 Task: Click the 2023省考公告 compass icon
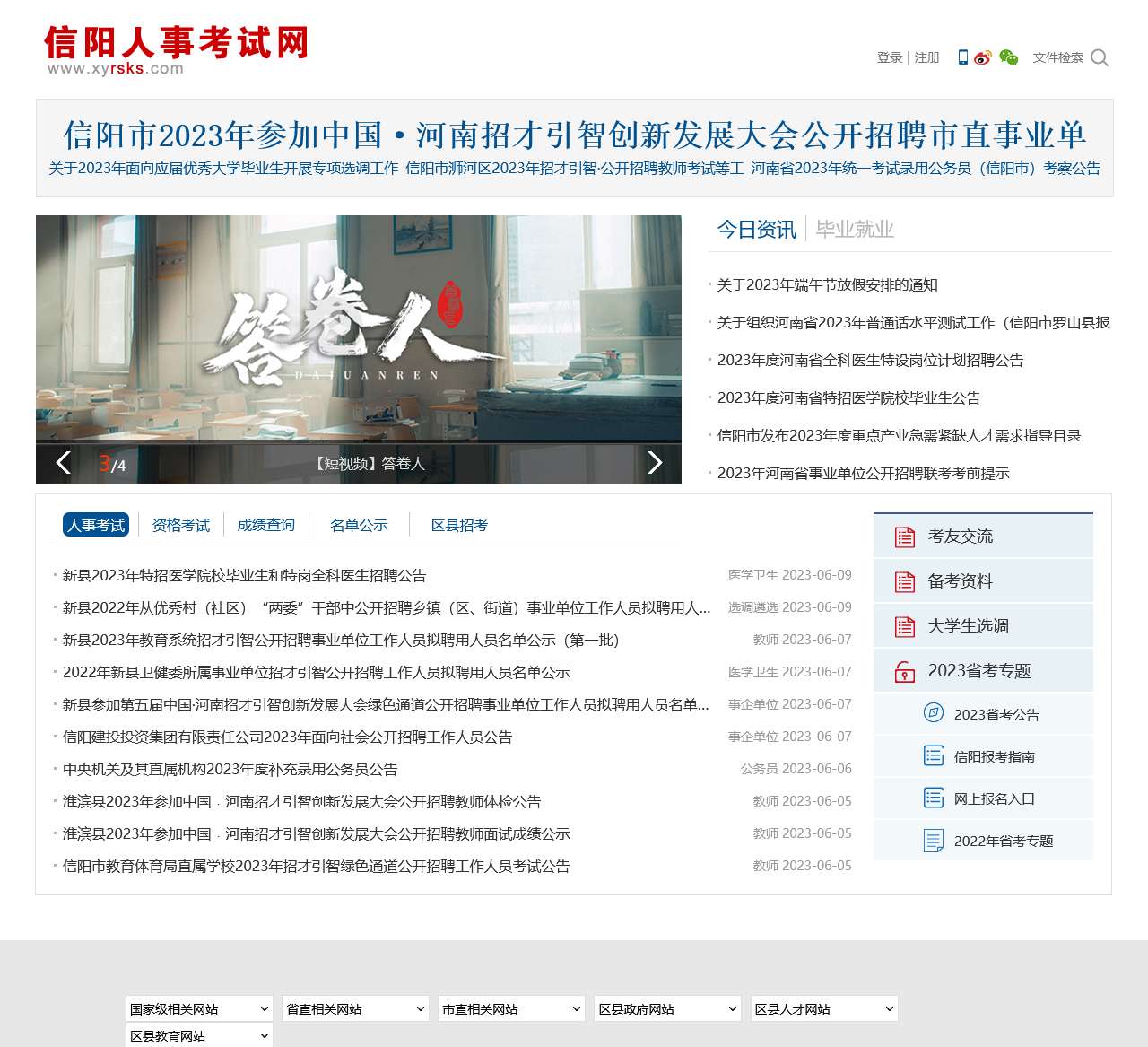point(934,713)
